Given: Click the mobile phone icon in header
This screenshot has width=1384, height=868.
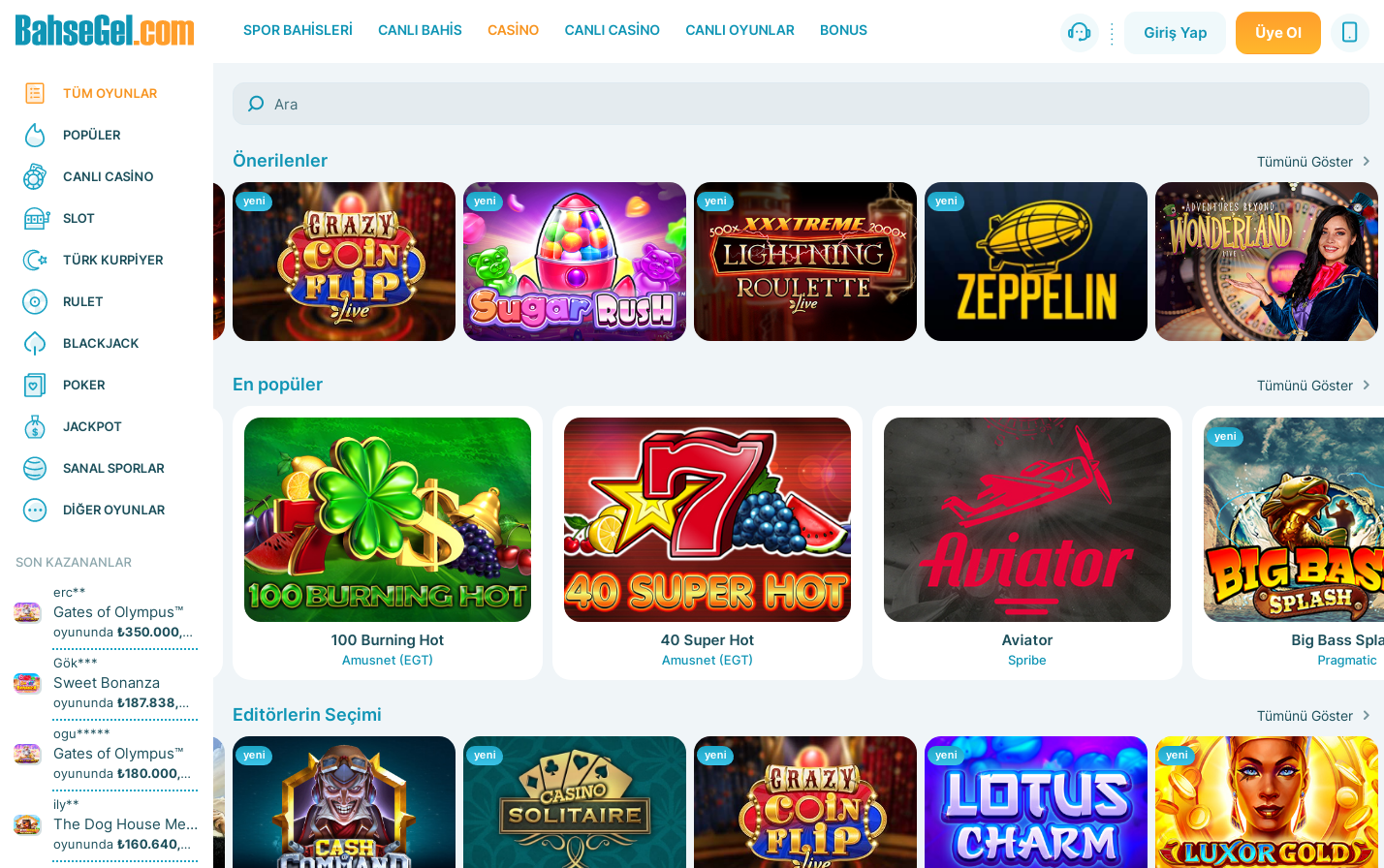Looking at the screenshot, I should click(1349, 33).
